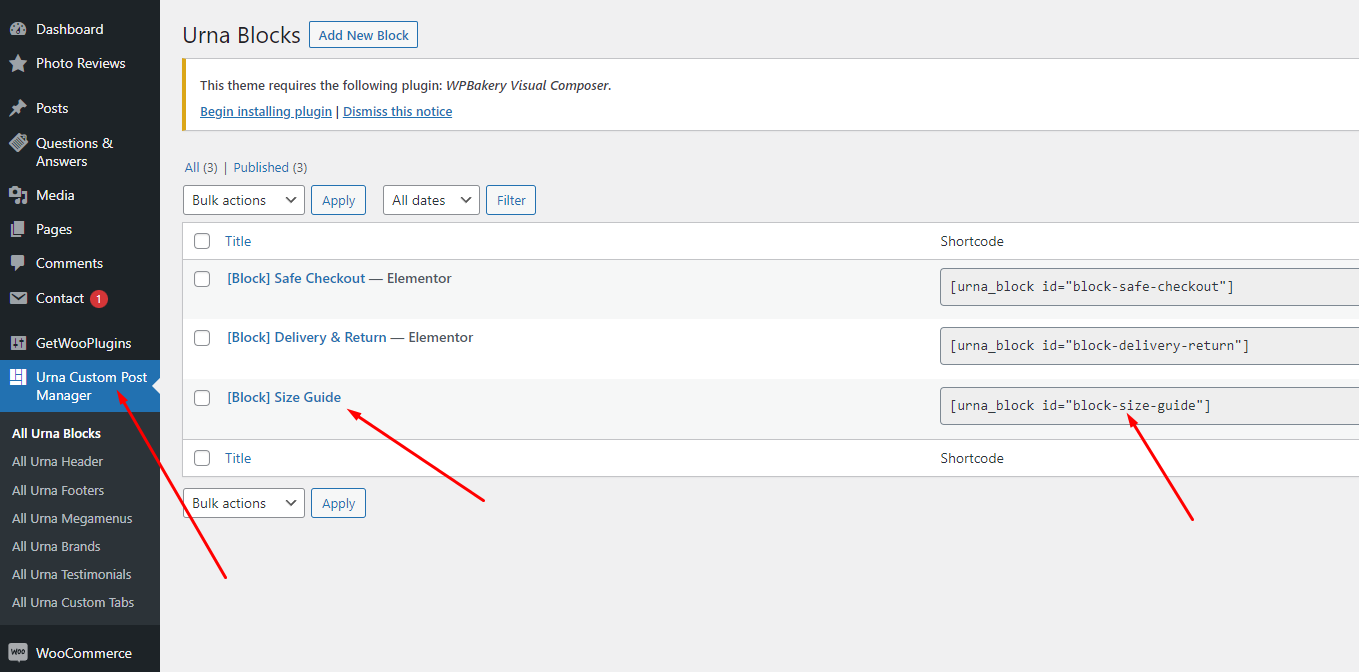1359x672 pixels.
Task: Click the Contact envelope icon
Action: point(18,298)
